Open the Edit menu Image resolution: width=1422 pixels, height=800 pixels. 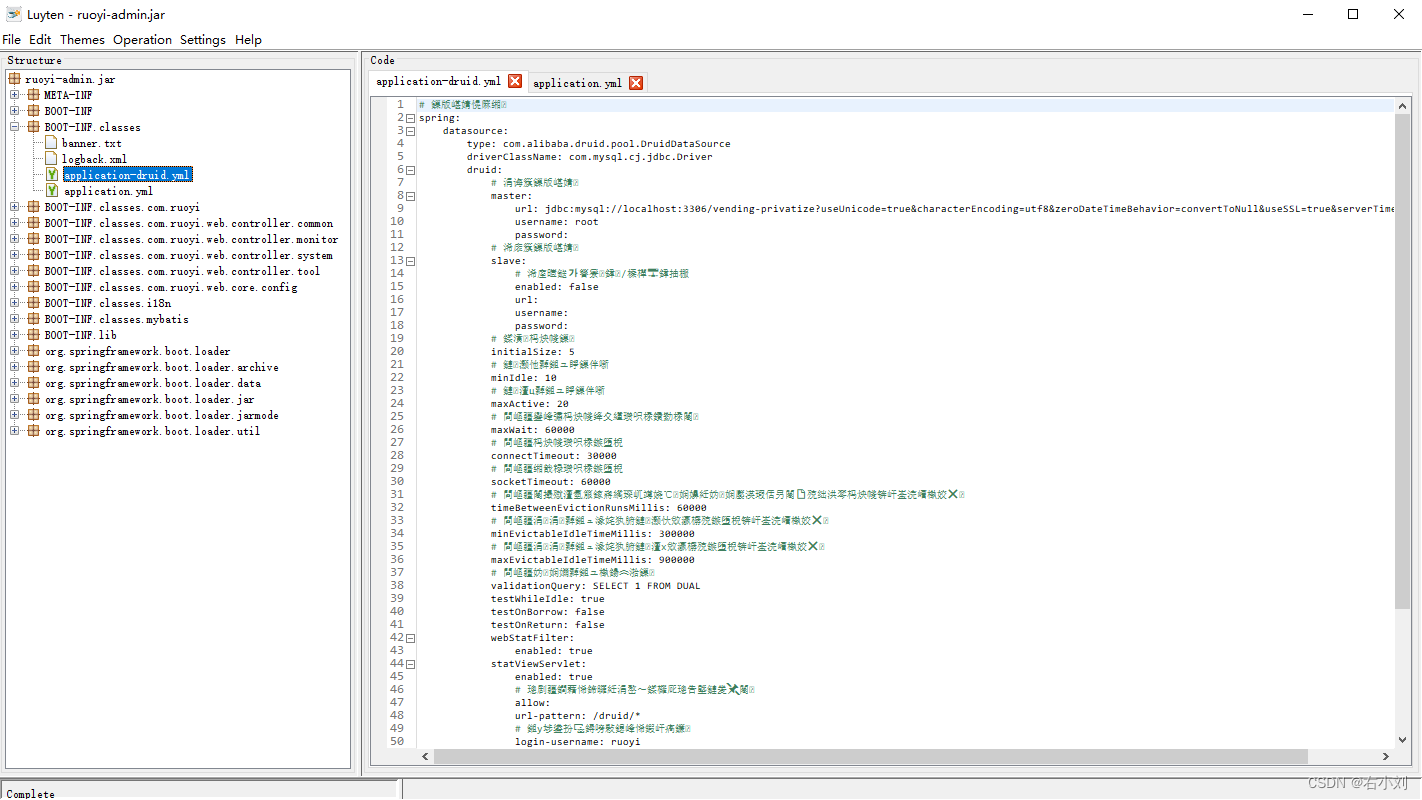[x=40, y=40]
